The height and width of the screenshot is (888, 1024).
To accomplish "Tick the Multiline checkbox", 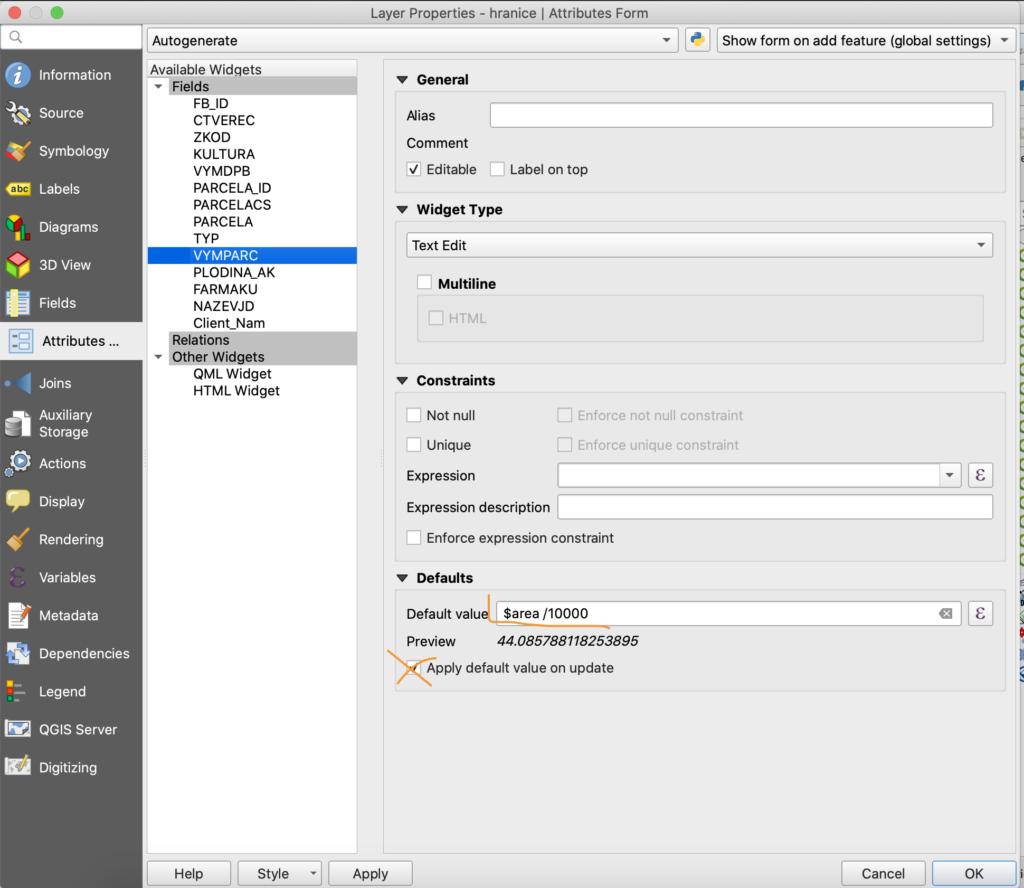I will 425,284.
